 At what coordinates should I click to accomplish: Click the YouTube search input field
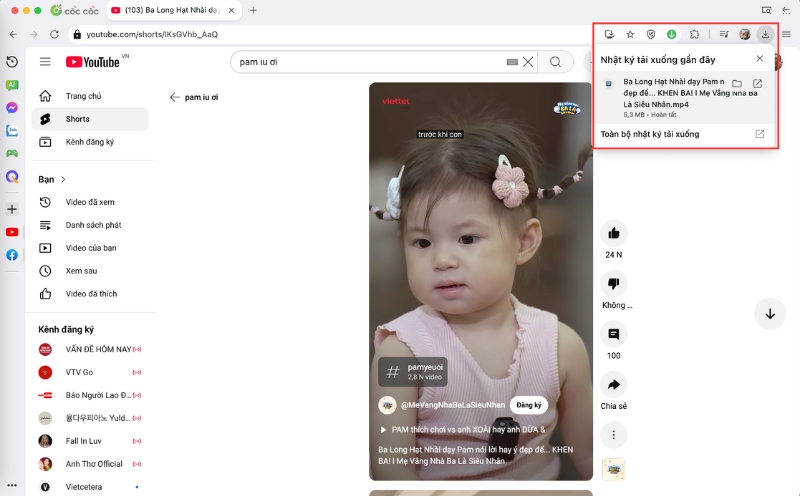pyautogui.click(x=370, y=62)
